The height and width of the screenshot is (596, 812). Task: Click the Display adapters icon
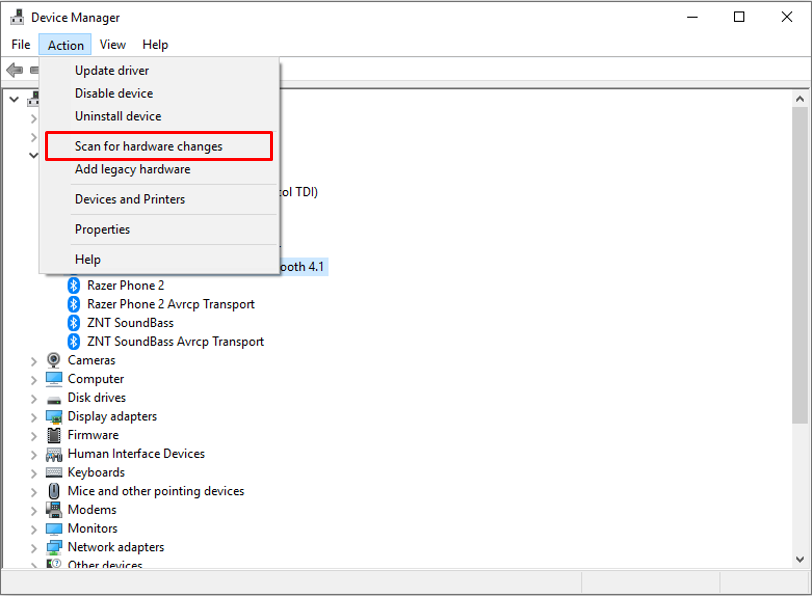point(53,416)
